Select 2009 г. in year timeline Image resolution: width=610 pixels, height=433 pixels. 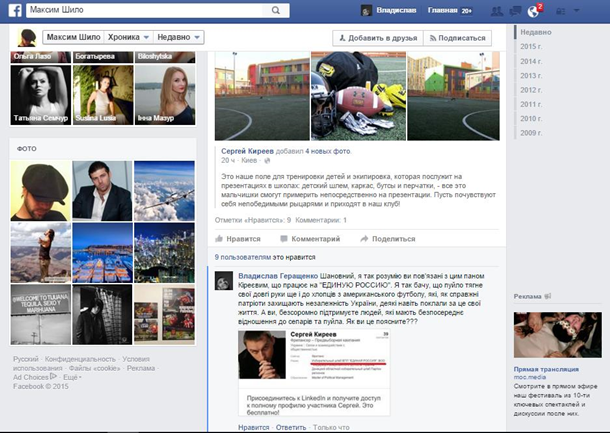click(x=531, y=131)
